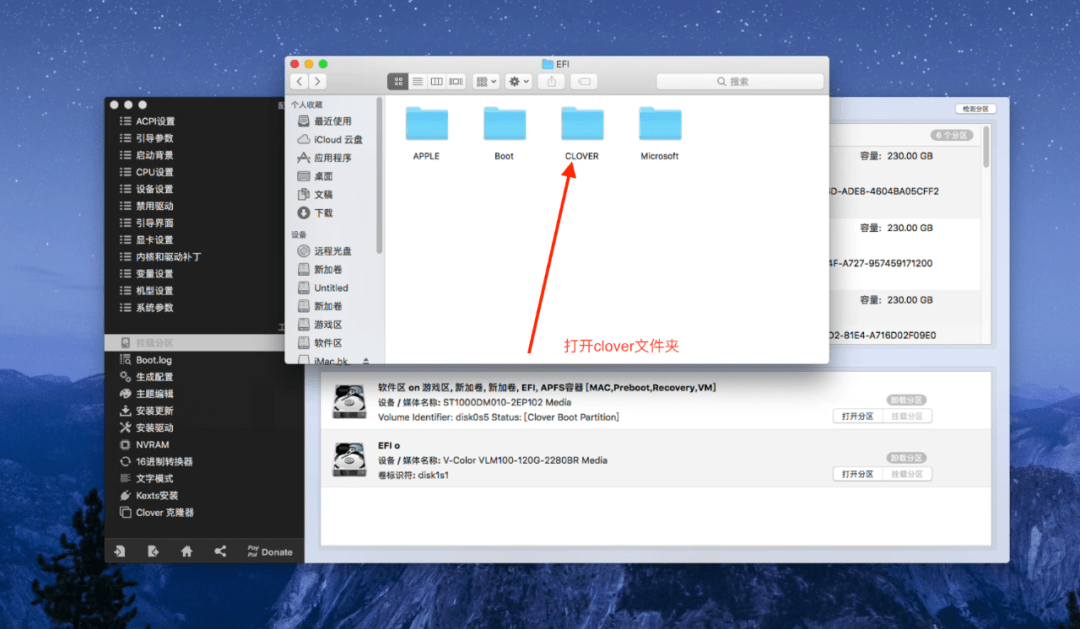Click the Finder search field
This screenshot has height=629, width=1080.
tap(740, 81)
